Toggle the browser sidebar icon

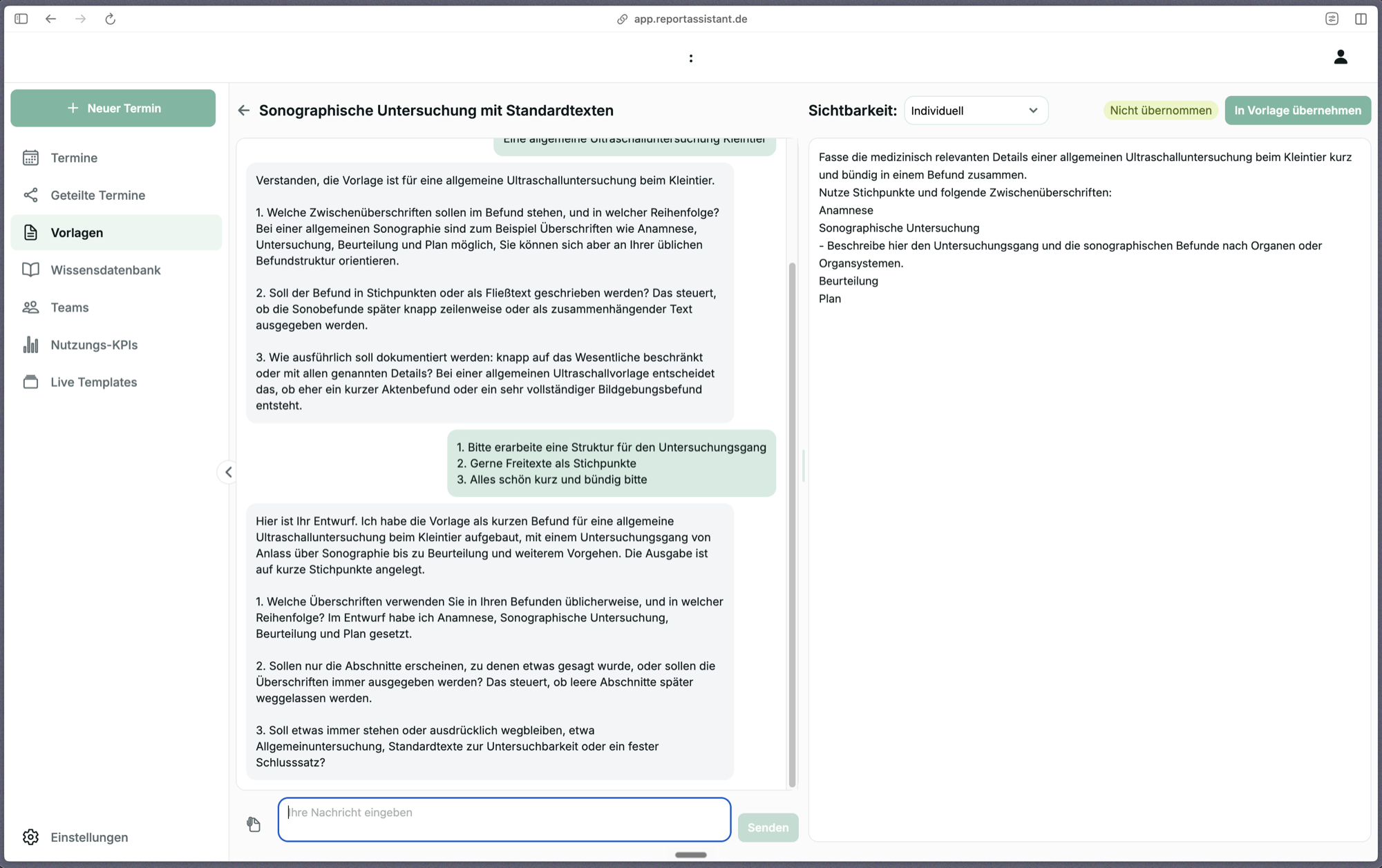[21, 19]
